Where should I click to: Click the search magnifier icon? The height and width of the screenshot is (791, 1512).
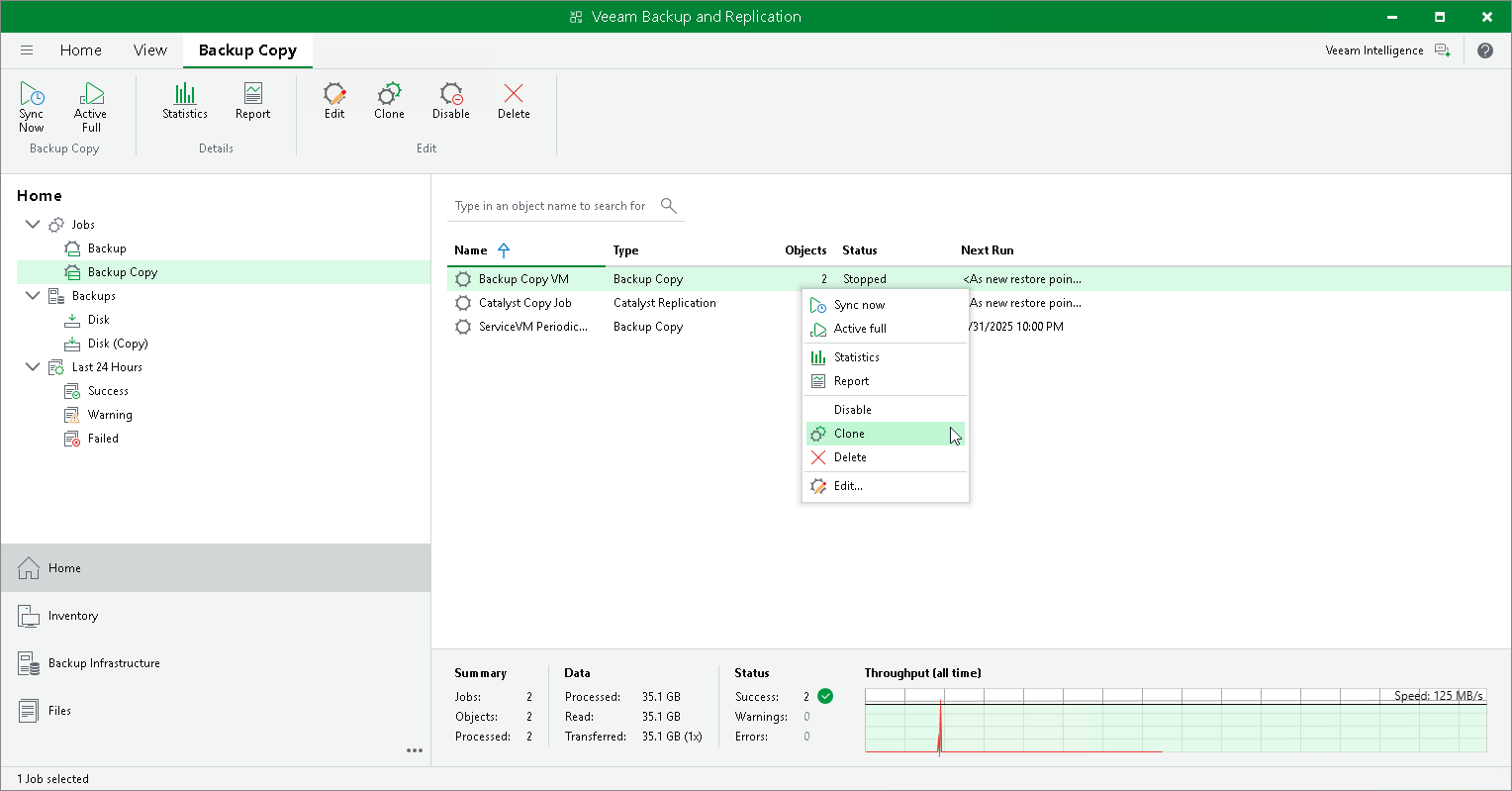point(669,206)
